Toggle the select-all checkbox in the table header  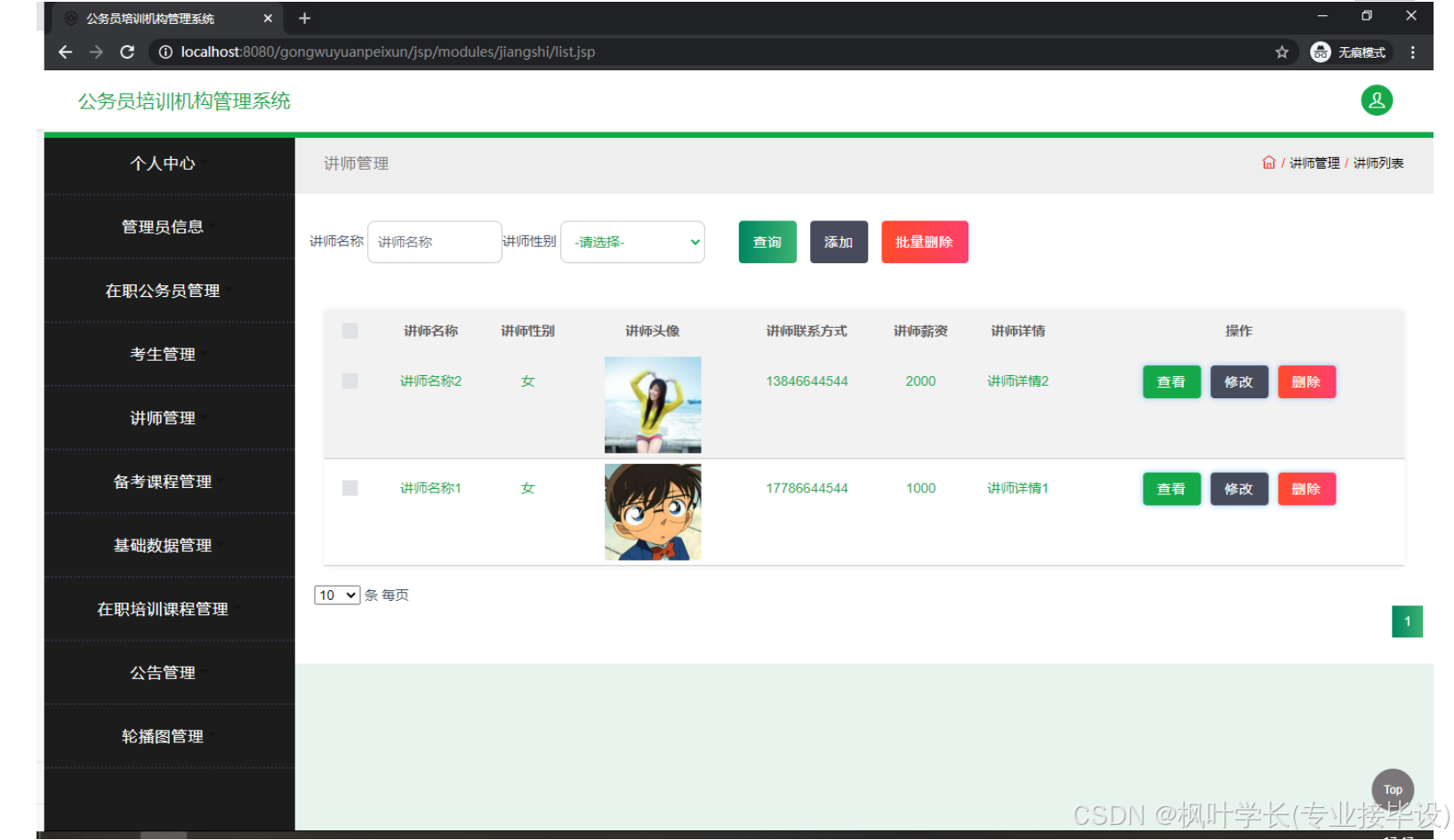[x=349, y=331]
